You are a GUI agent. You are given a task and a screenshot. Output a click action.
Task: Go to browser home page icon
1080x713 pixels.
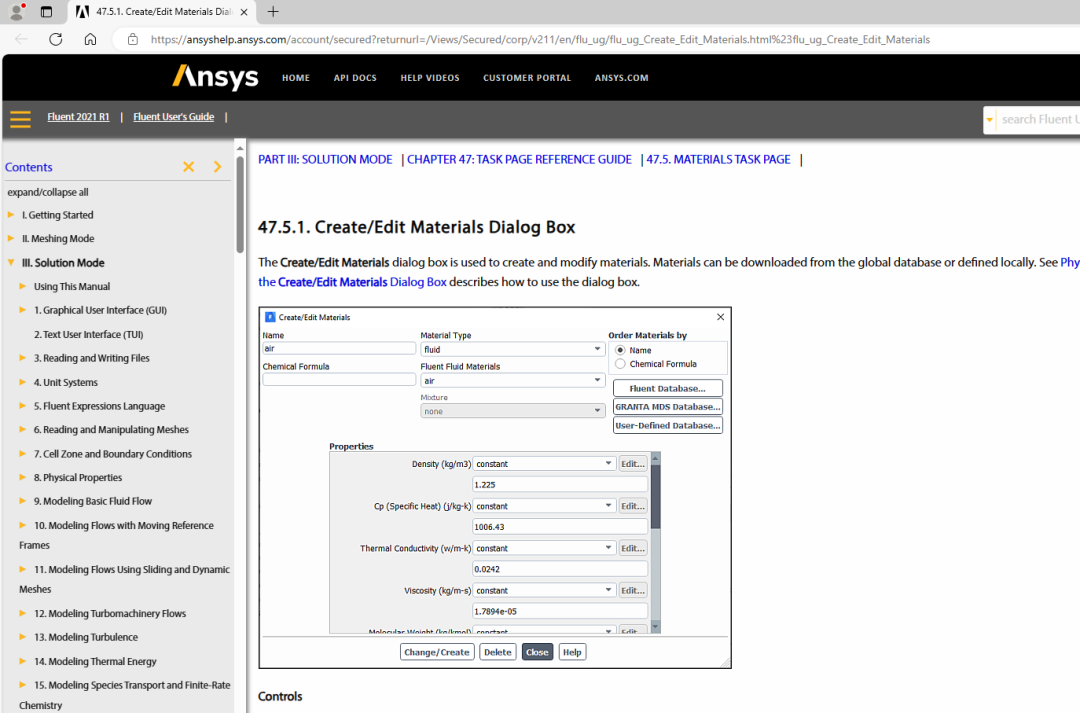tap(90, 39)
